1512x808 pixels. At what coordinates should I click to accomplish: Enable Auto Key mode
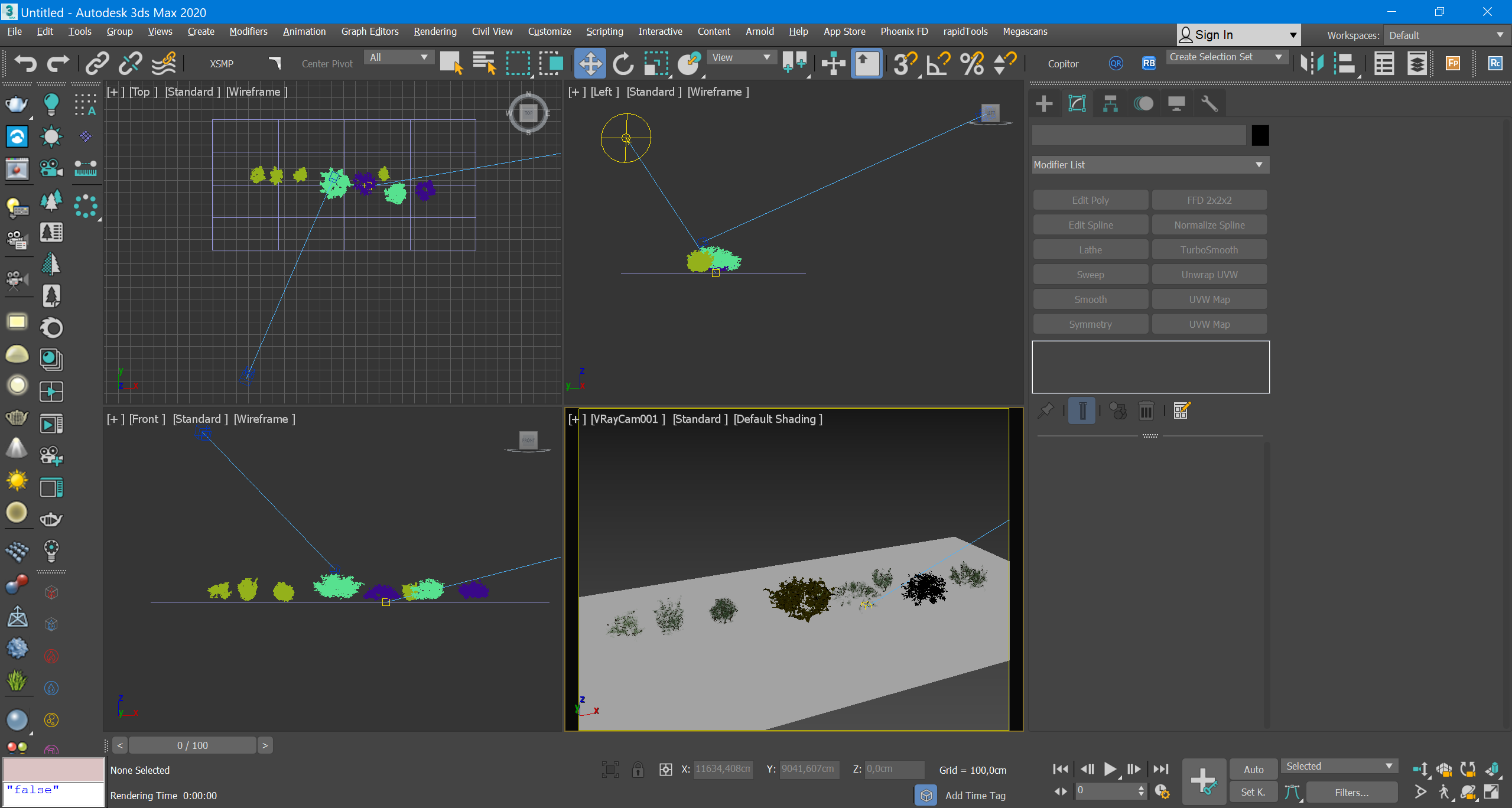(1253, 769)
